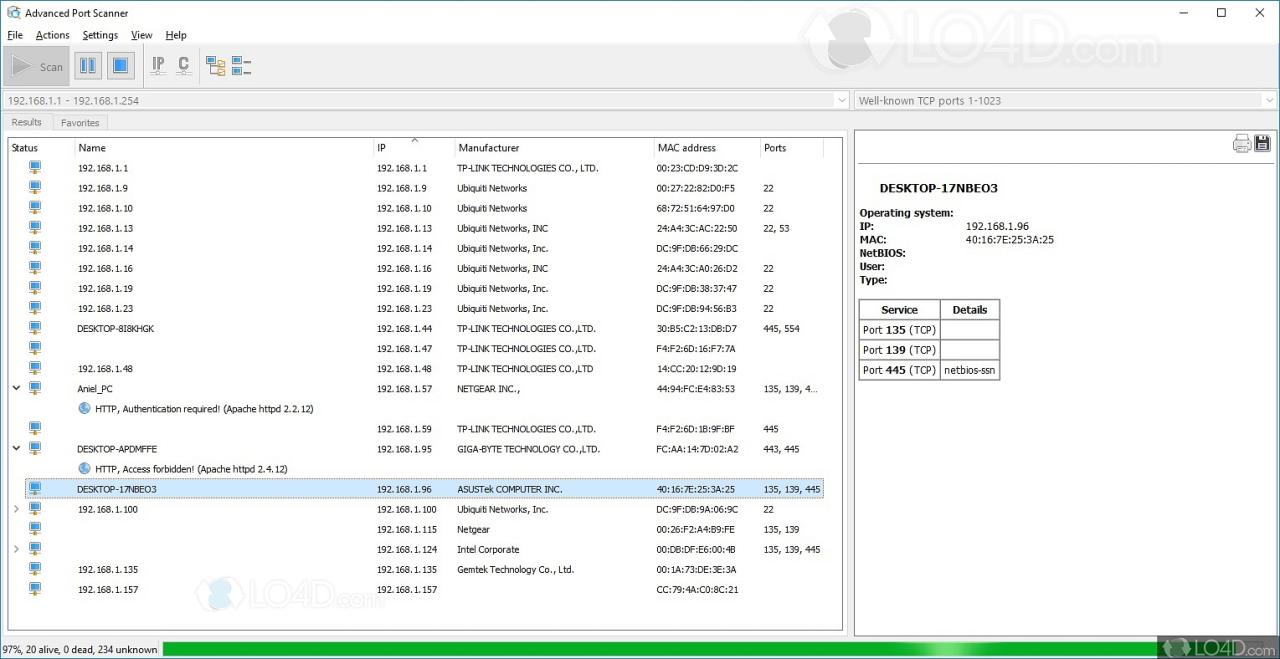The image size is (1280, 659).
Task: Click the status text showing 97%, 20 alive
Action: [81, 649]
